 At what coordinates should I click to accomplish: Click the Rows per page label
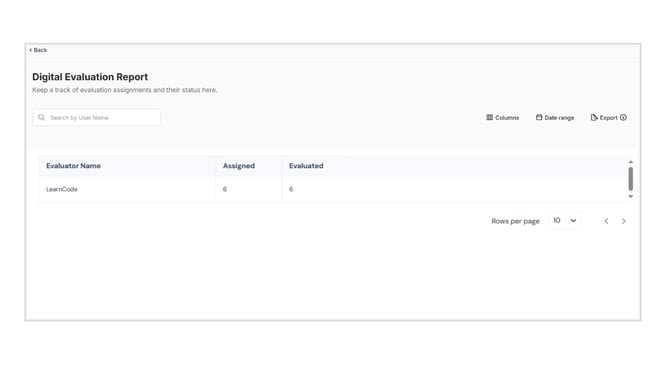tap(515, 221)
